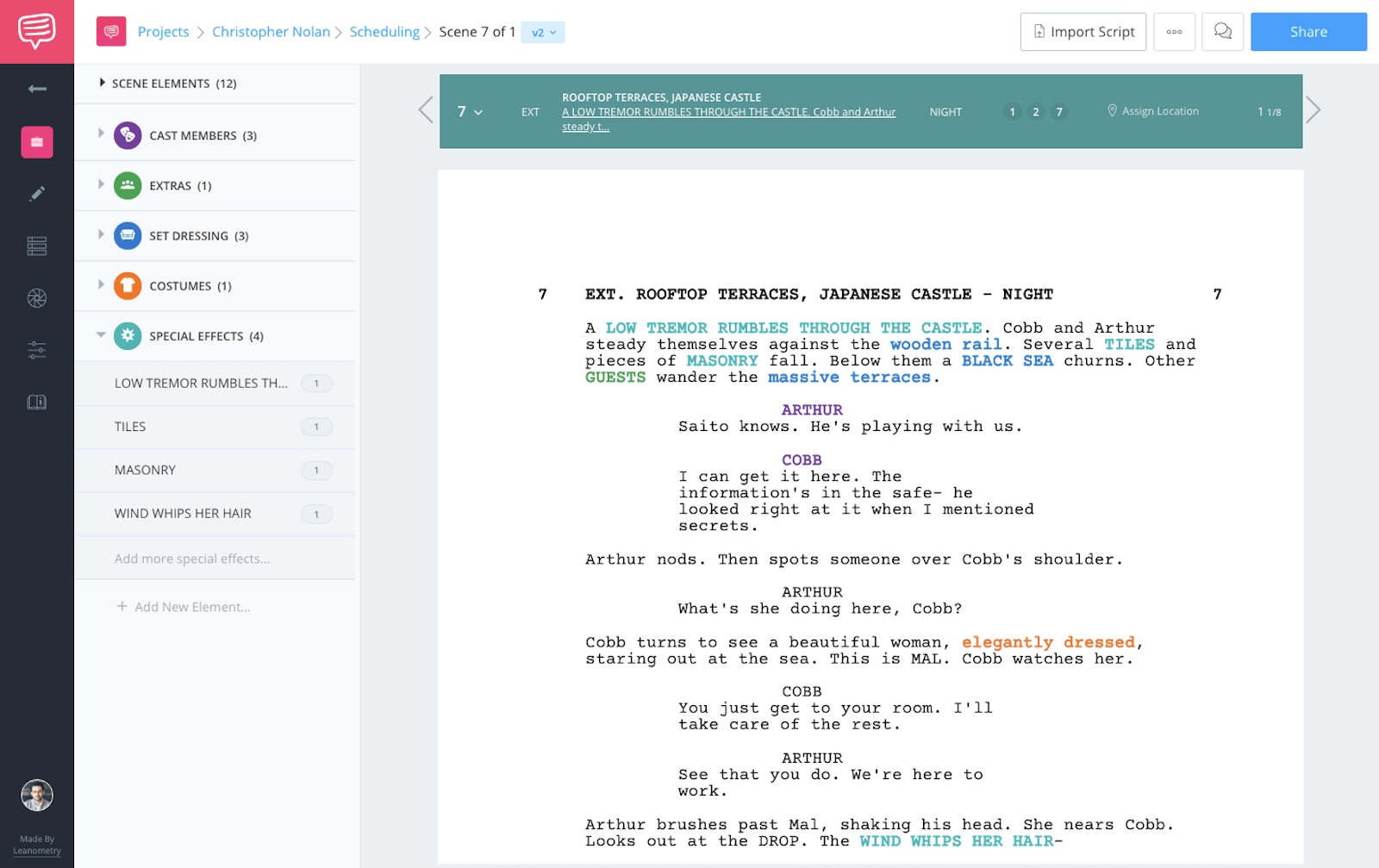
Task: Collapse Special Effects group
Action: tap(101, 334)
